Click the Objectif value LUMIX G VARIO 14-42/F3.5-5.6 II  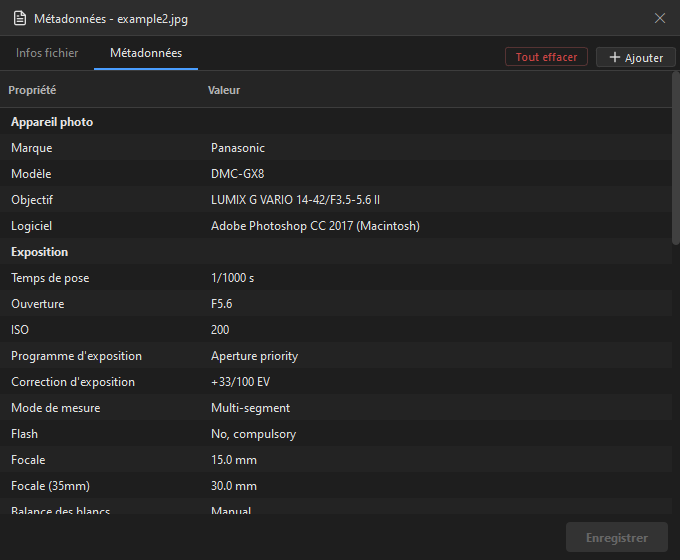(295, 200)
